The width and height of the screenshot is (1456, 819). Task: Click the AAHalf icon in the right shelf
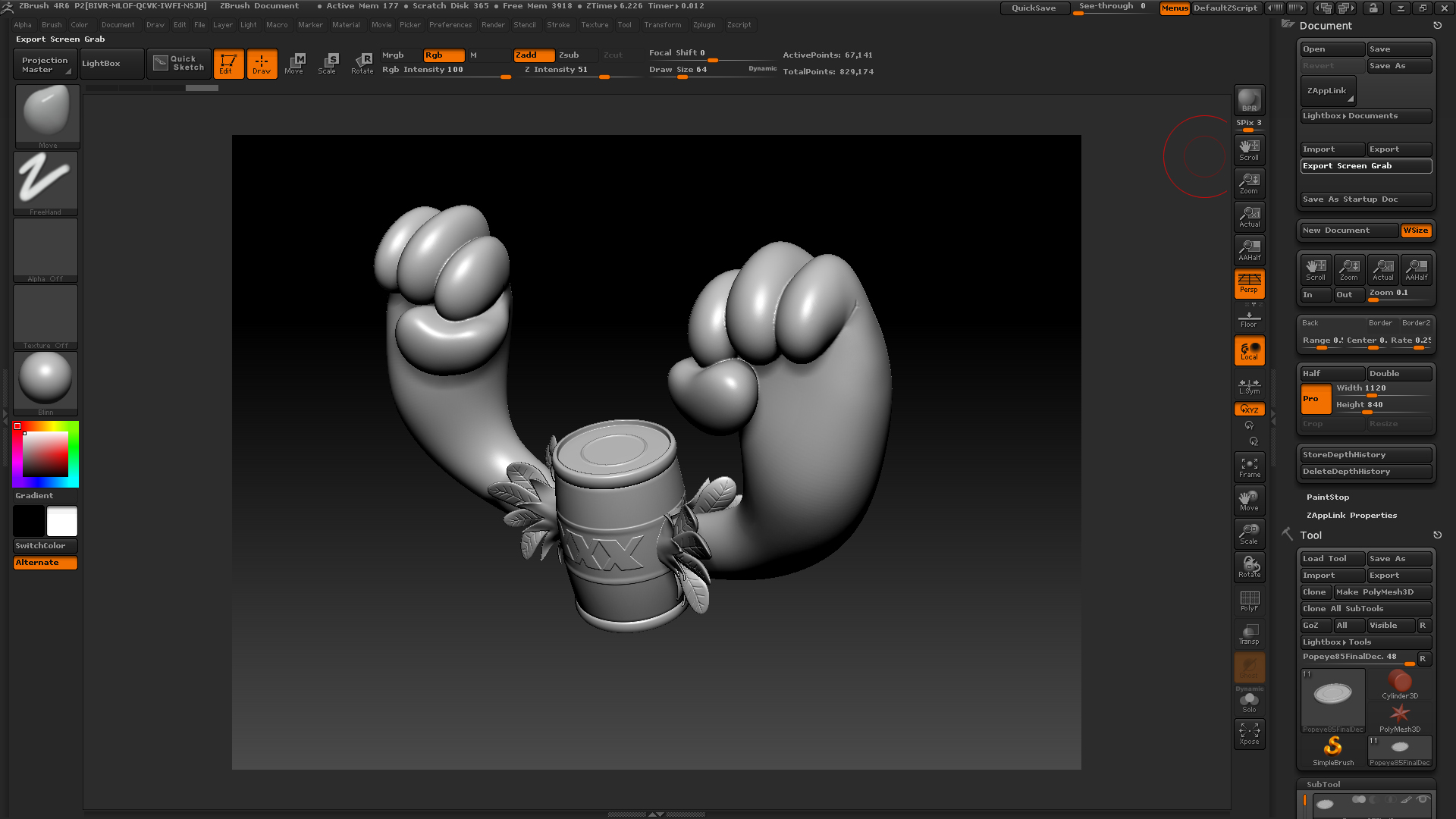(x=1249, y=249)
